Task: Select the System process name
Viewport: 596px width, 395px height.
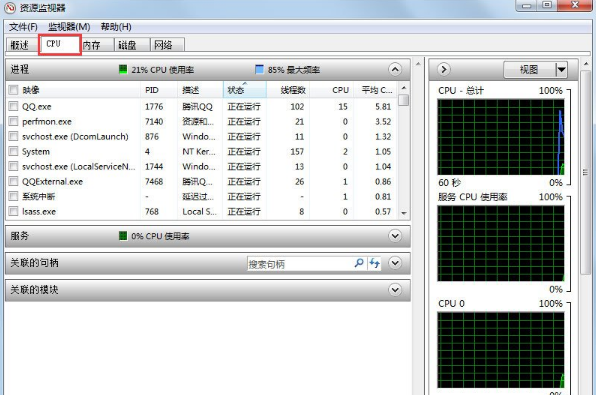Action: [x=36, y=152]
